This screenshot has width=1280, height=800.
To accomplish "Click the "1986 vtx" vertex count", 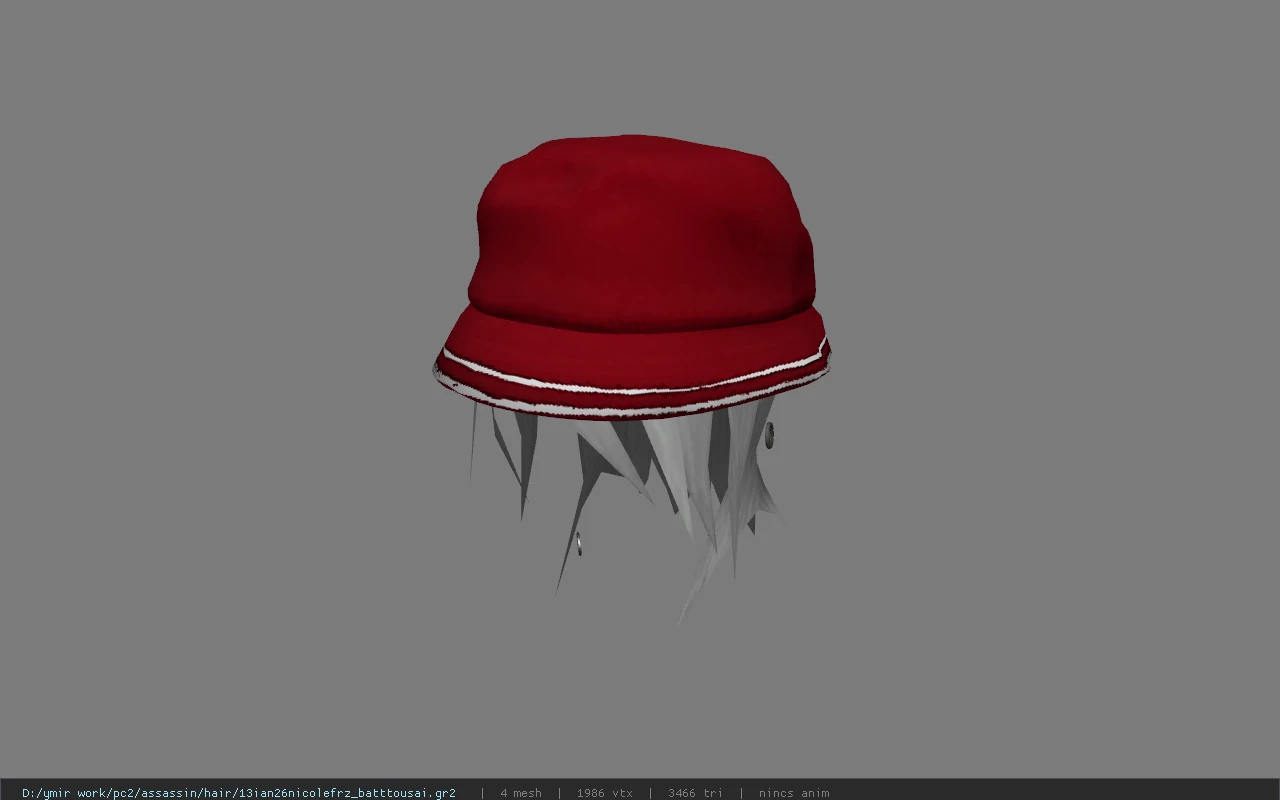I will [x=605, y=793].
